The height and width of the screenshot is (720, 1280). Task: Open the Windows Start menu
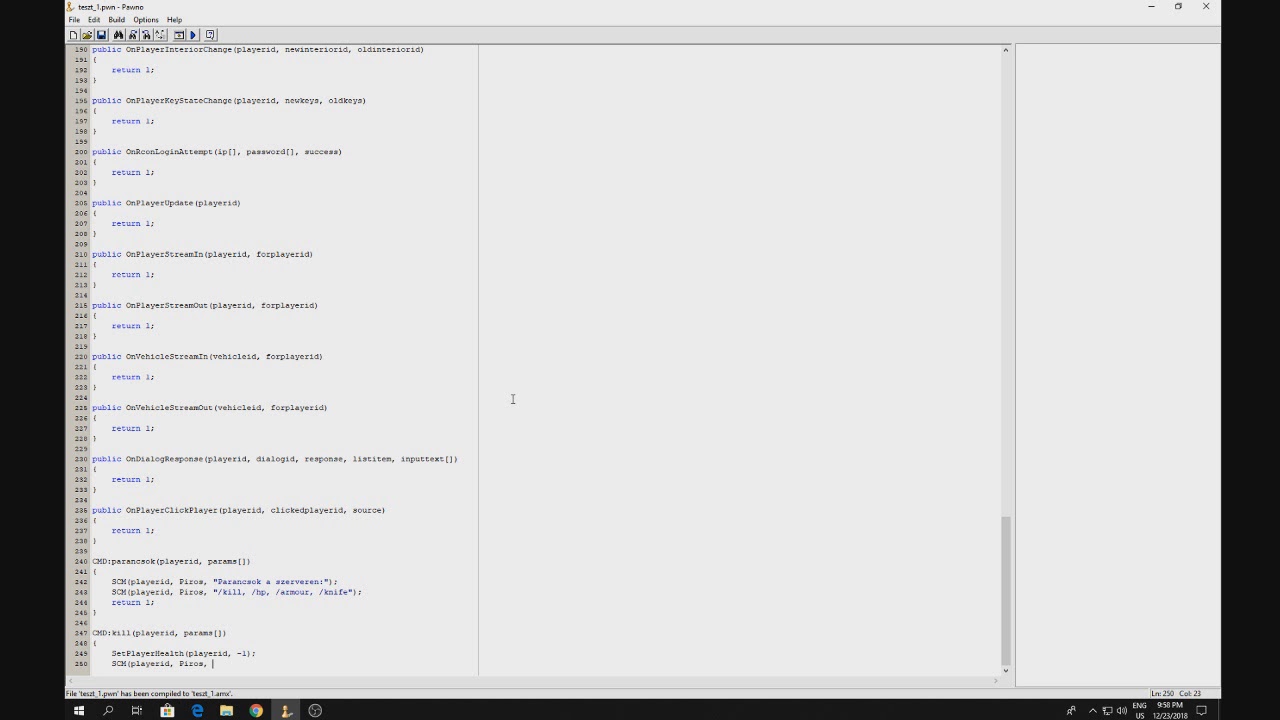78,711
